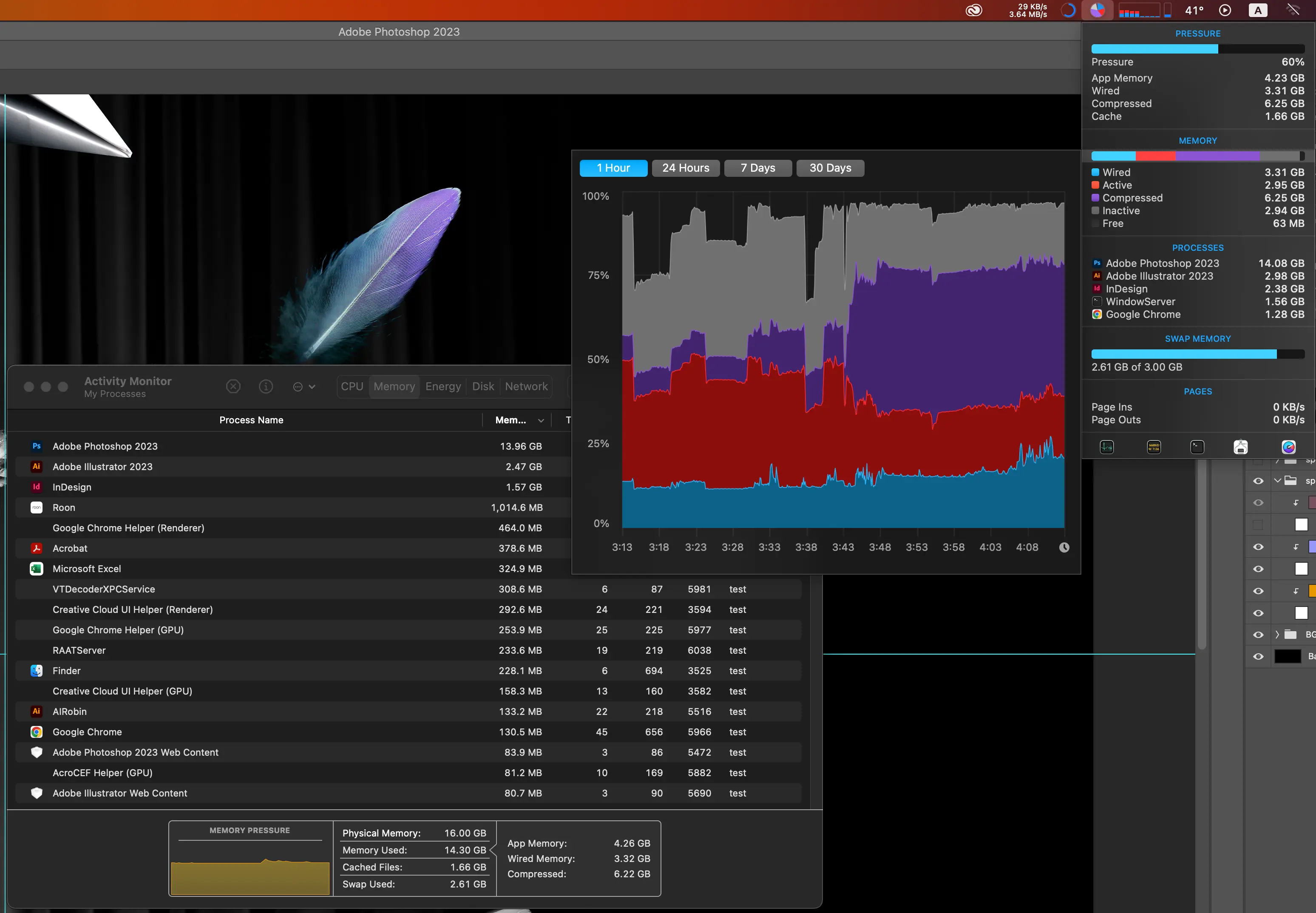1316x913 pixels.
Task: Click the iStat memory pie chart menu bar icon
Action: point(1097,10)
